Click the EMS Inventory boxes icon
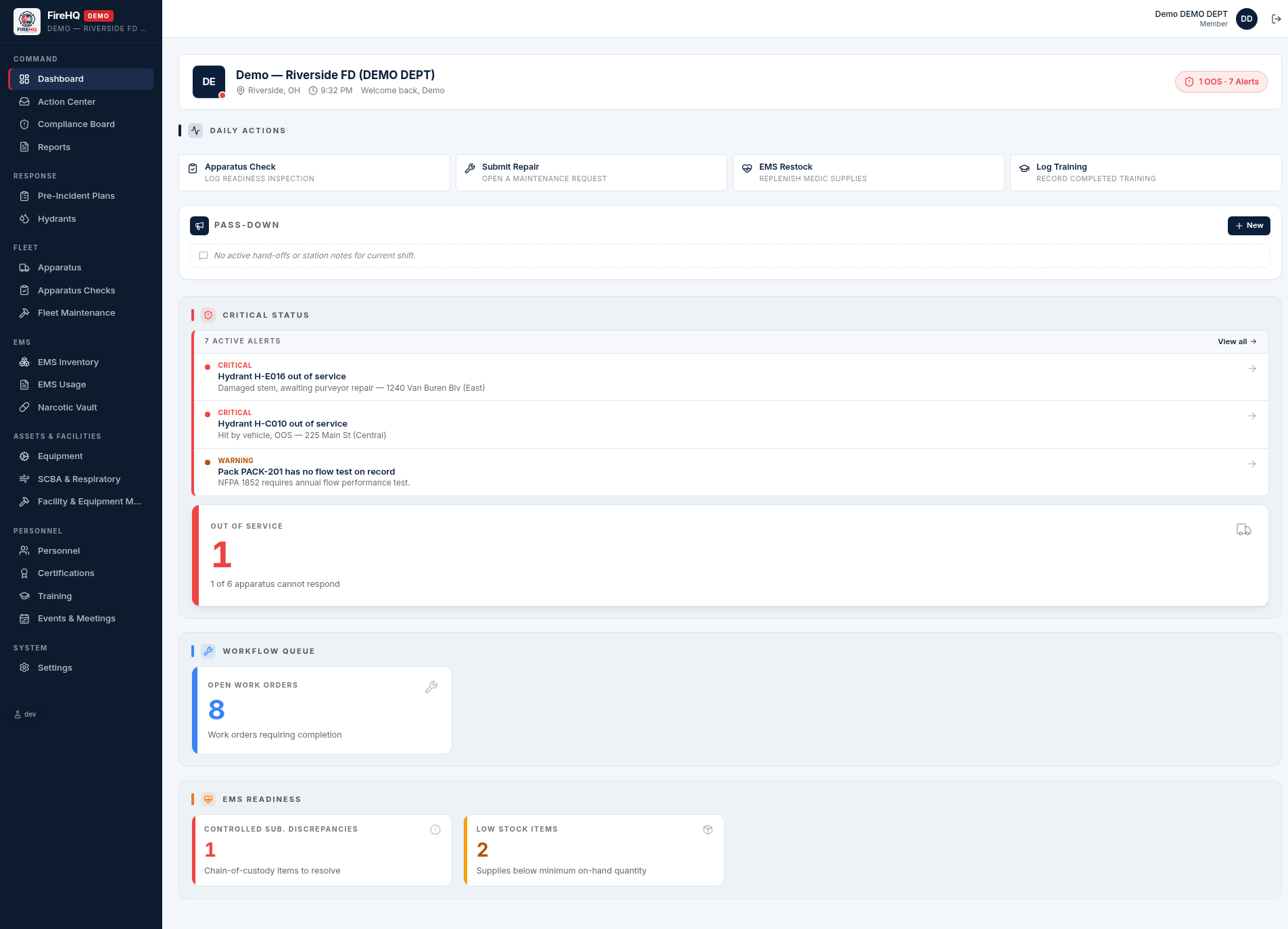The width and height of the screenshot is (1288, 929). [24, 362]
